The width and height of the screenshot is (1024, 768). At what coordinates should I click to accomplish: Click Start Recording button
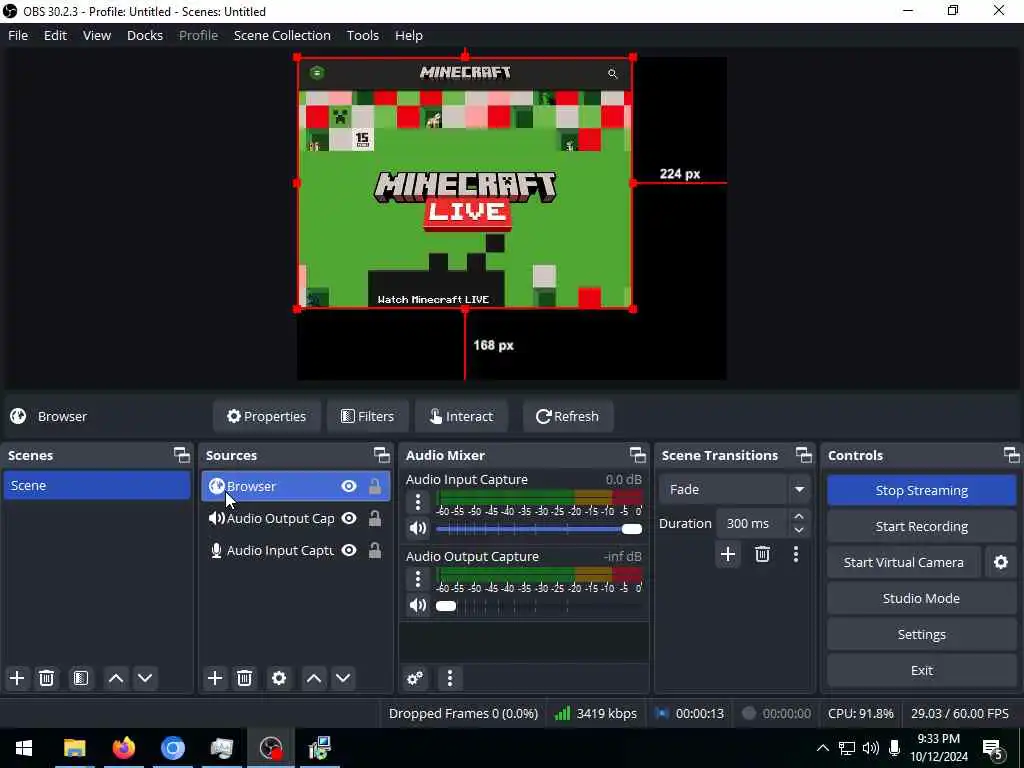(x=921, y=526)
